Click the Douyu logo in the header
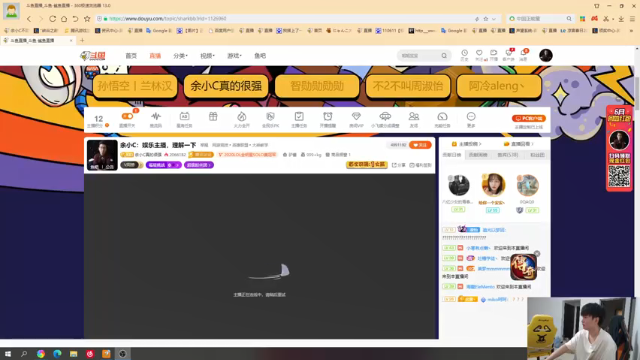640x360 pixels. [x=93, y=56]
